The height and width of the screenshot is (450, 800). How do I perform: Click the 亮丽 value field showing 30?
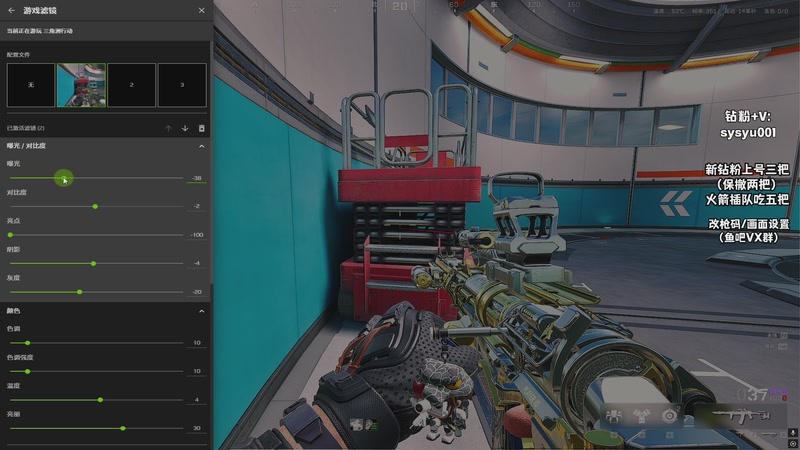(197, 428)
